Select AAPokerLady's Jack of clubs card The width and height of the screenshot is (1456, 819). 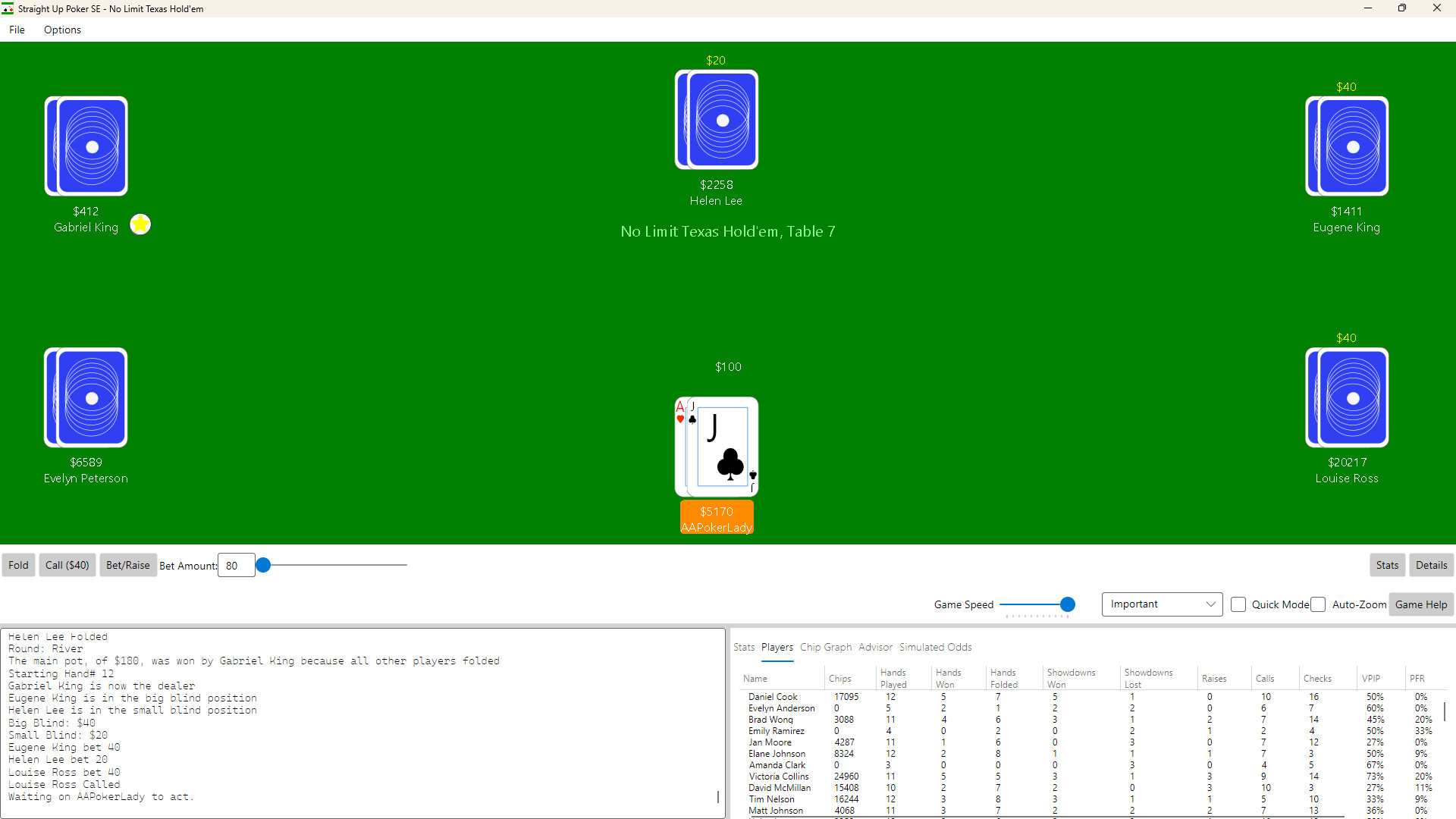[x=723, y=447]
